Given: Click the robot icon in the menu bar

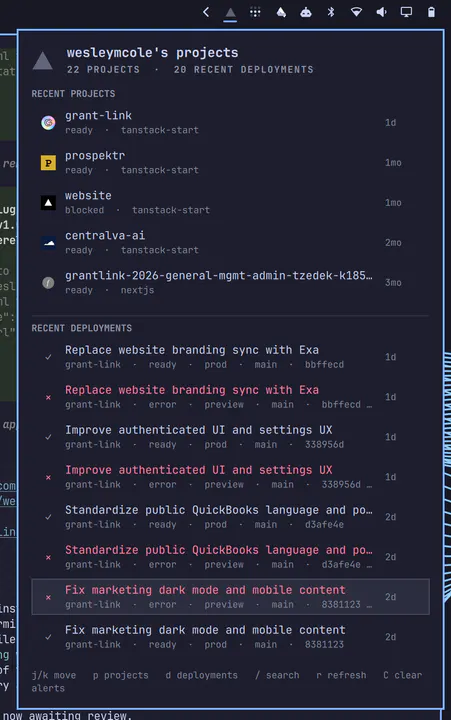Looking at the screenshot, I should [x=306, y=12].
